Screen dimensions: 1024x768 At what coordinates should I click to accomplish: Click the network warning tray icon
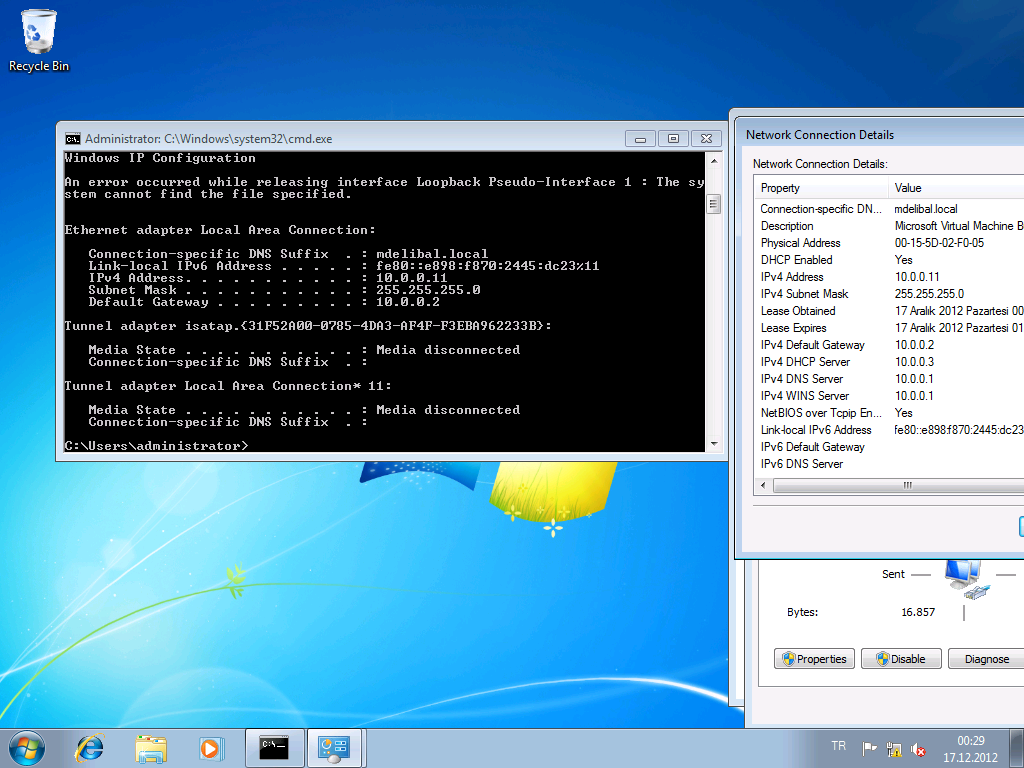click(x=894, y=748)
